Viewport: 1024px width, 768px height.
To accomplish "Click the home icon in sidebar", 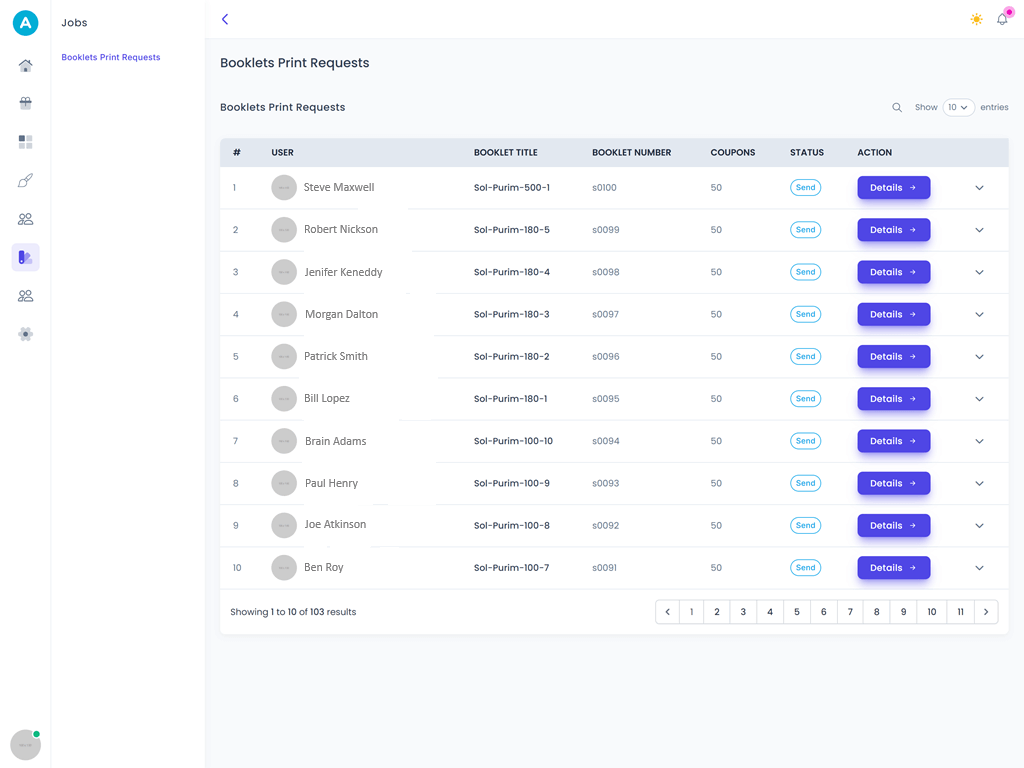I will pyautogui.click(x=26, y=66).
